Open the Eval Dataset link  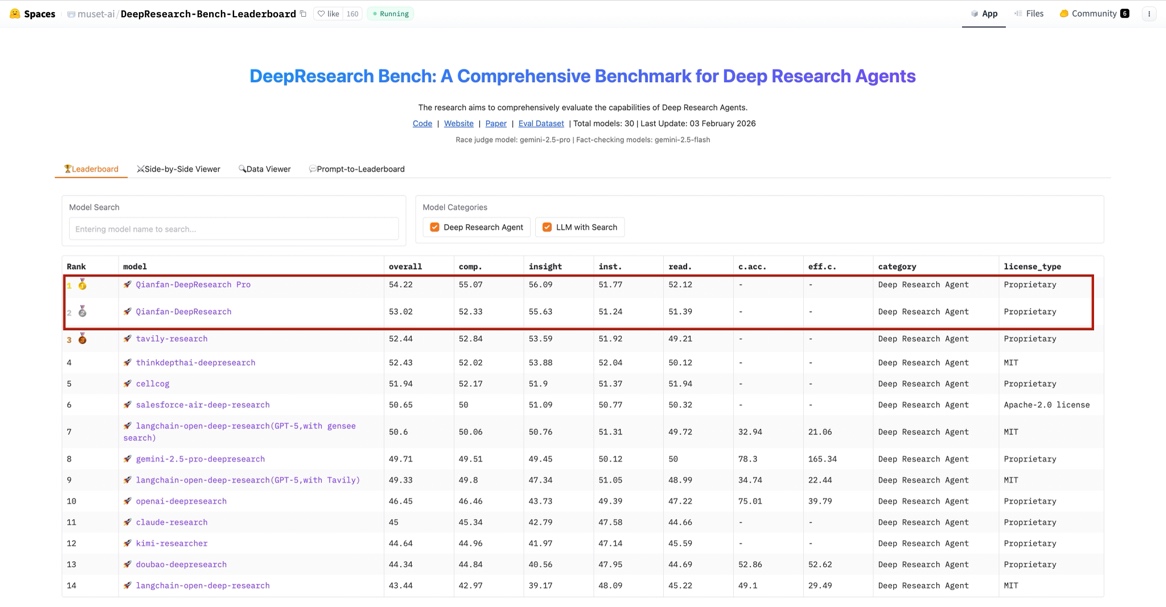(x=539, y=123)
